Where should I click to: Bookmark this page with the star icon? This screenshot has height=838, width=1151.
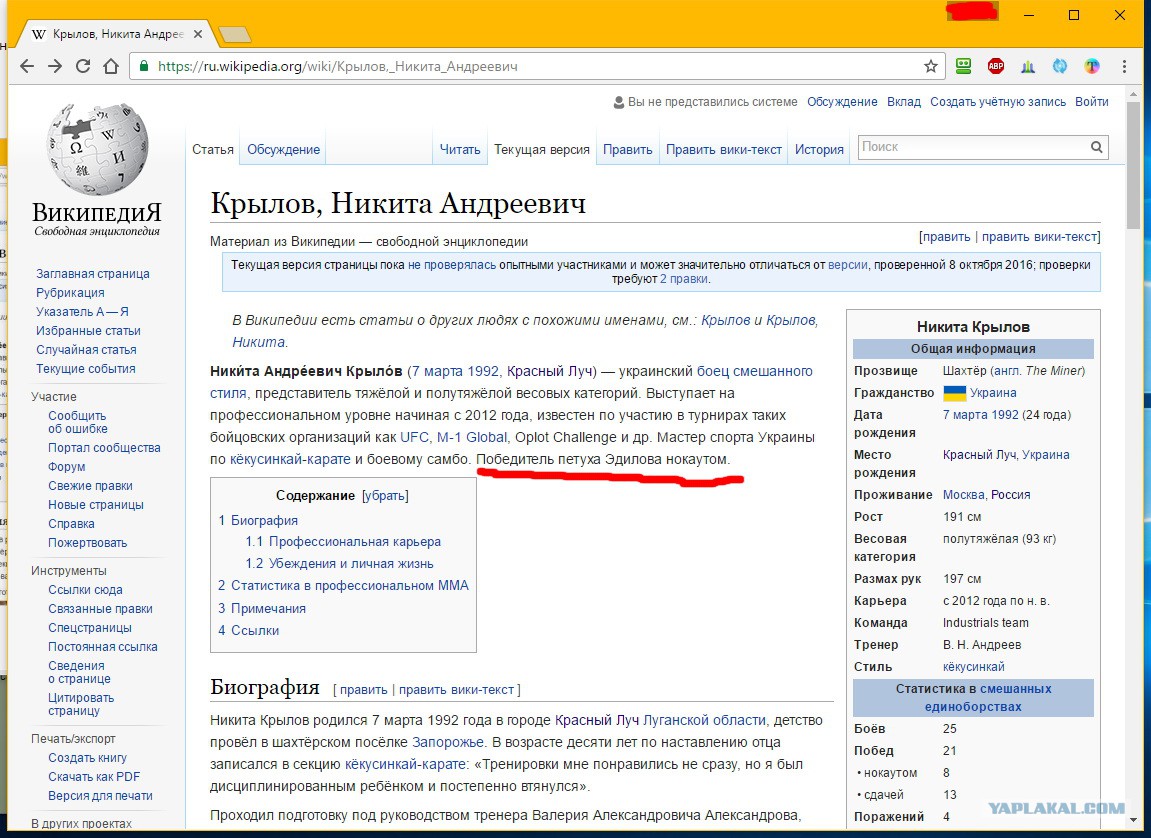[931, 66]
